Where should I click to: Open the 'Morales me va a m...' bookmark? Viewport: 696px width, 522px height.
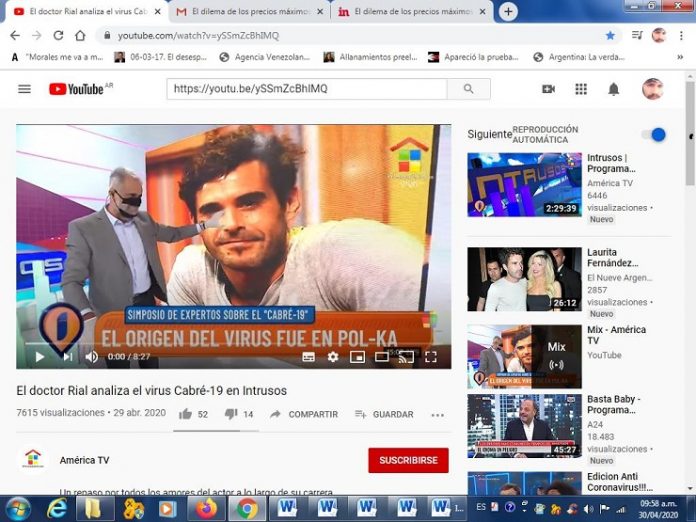coord(58,57)
